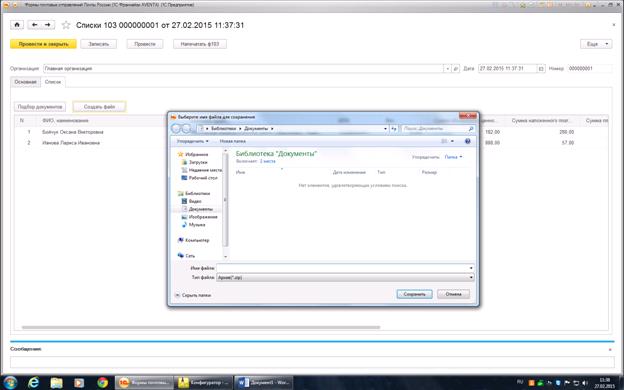Click Internet Explorer icon in the taskbar
The image size is (624, 390).
[33, 382]
